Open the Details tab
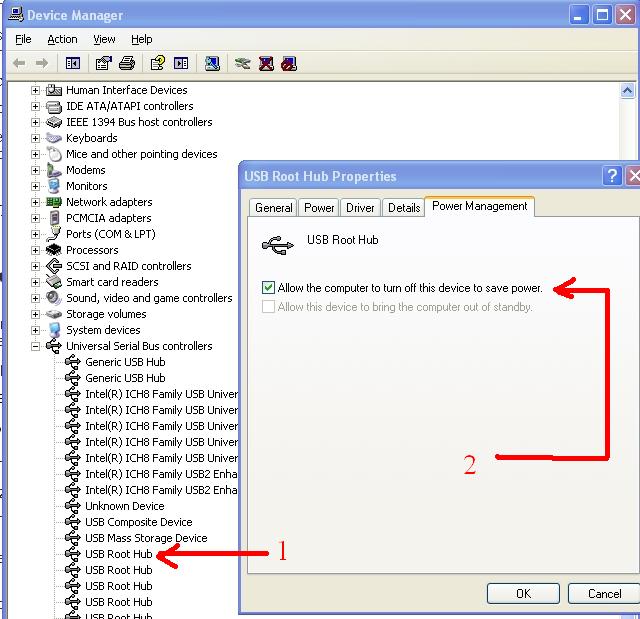Screen dimensions: 640x619 click(403, 208)
